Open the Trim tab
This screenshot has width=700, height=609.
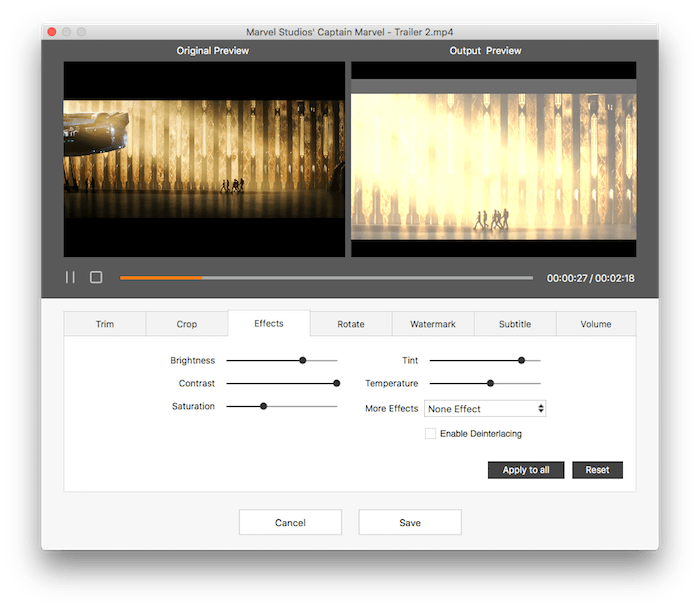(x=105, y=324)
